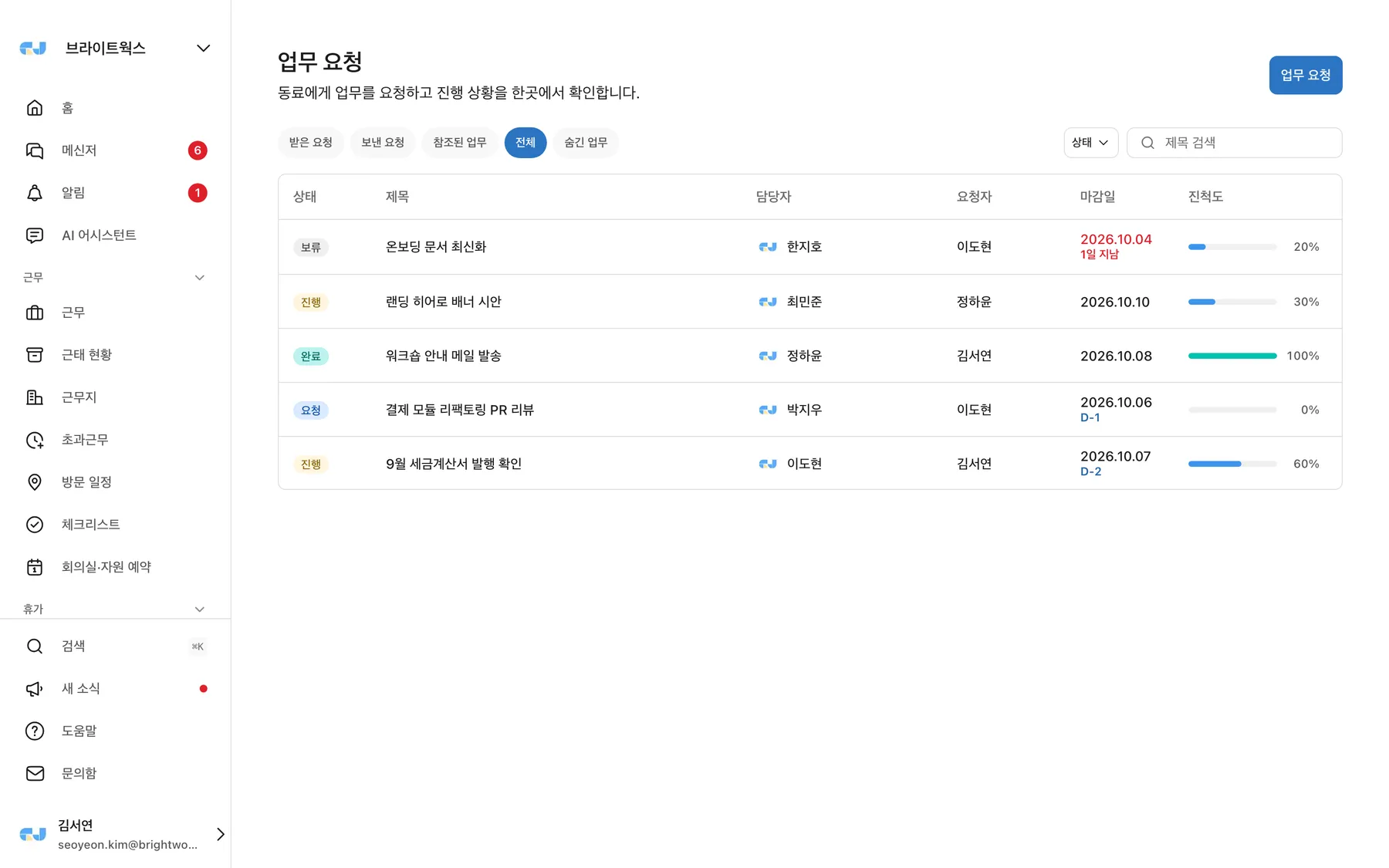Open 근무지 building icon
Screen dimensions: 1389x868
(x=35, y=397)
